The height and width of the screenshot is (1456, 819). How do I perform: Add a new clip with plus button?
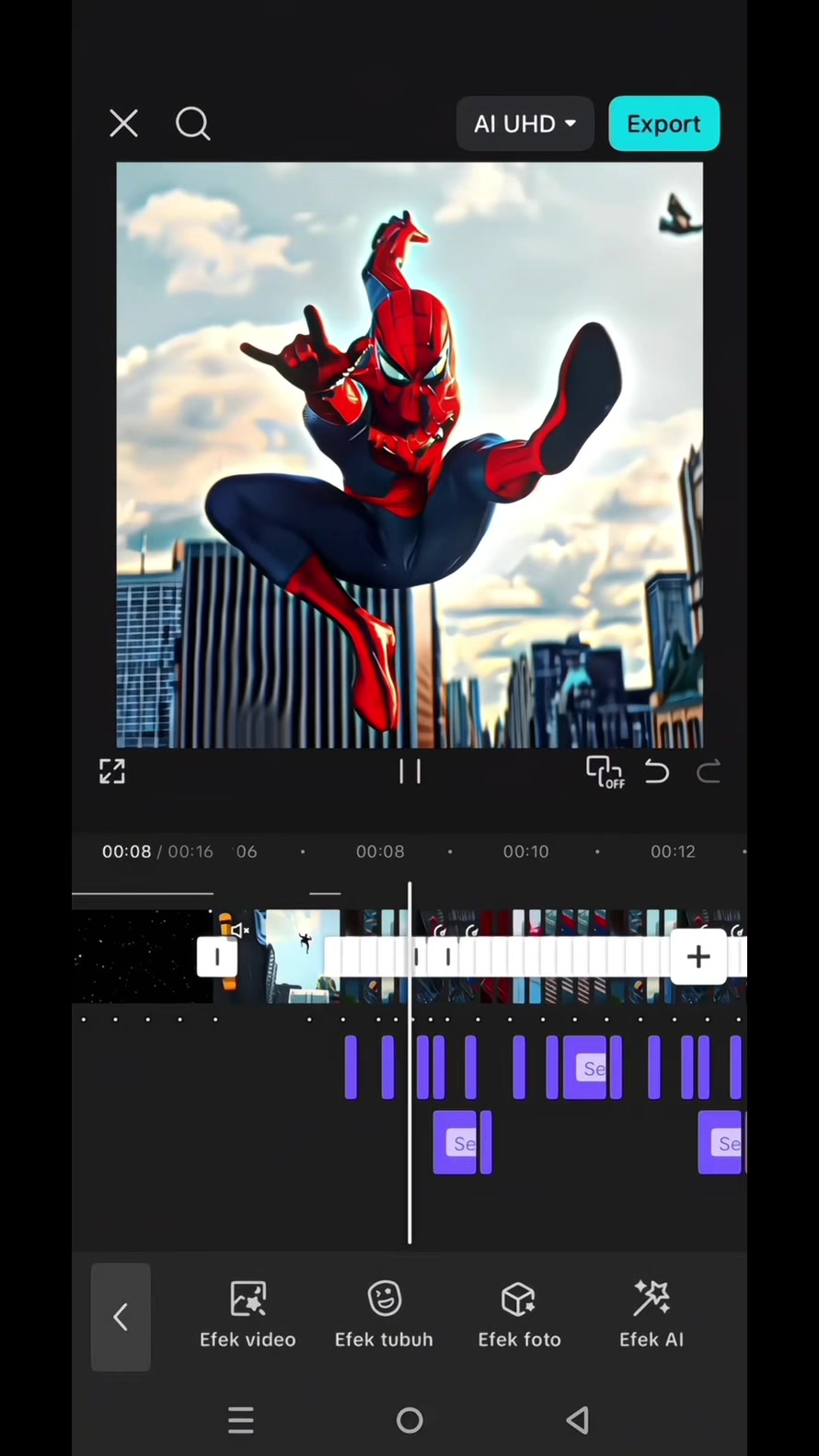click(698, 957)
